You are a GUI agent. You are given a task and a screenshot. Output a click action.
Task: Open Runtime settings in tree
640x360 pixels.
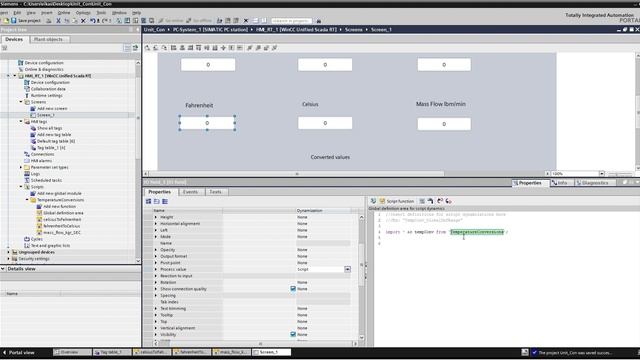point(47,96)
